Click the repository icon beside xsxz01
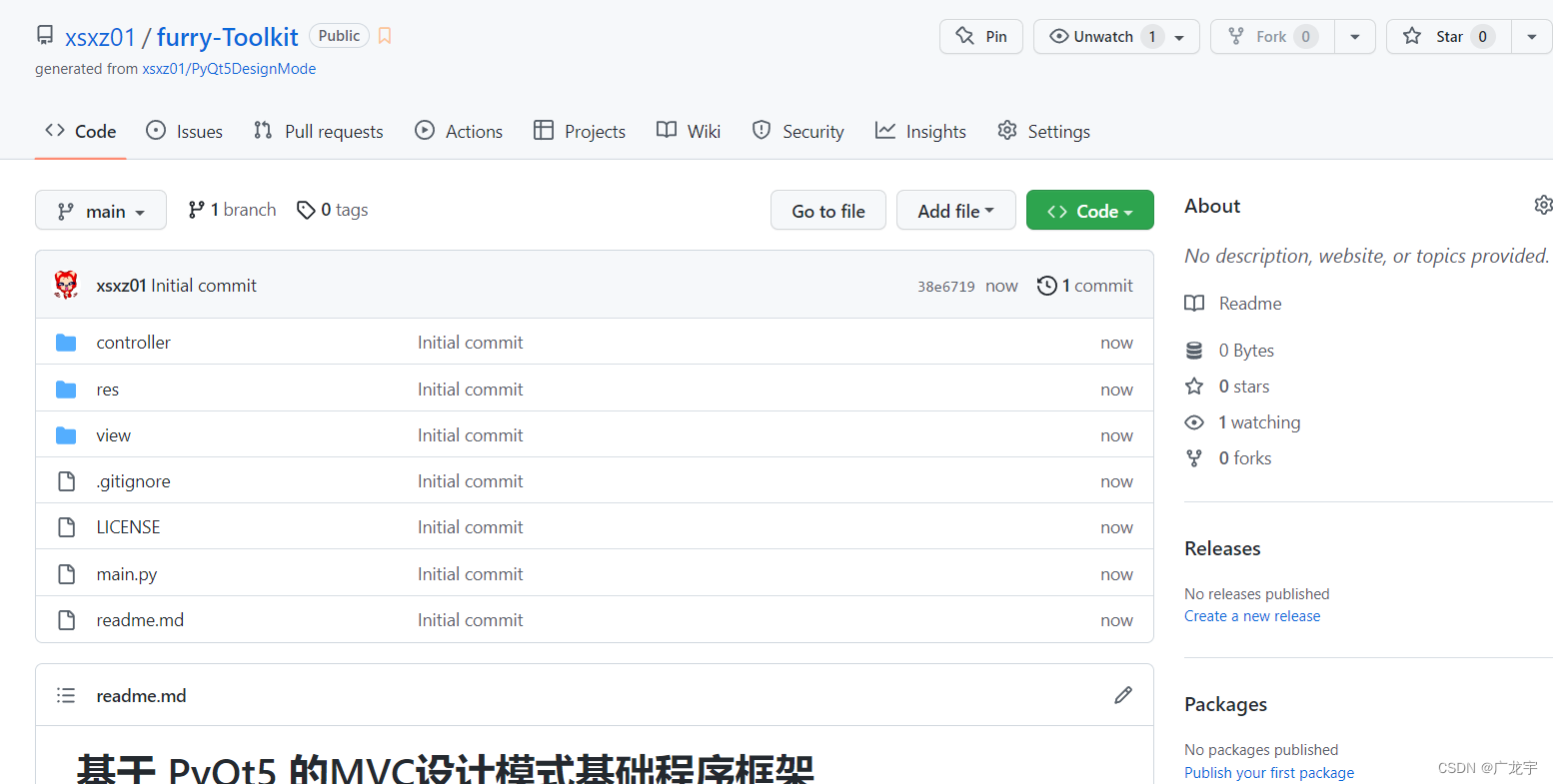The image size is (1553, 784). tap(45, 36)
